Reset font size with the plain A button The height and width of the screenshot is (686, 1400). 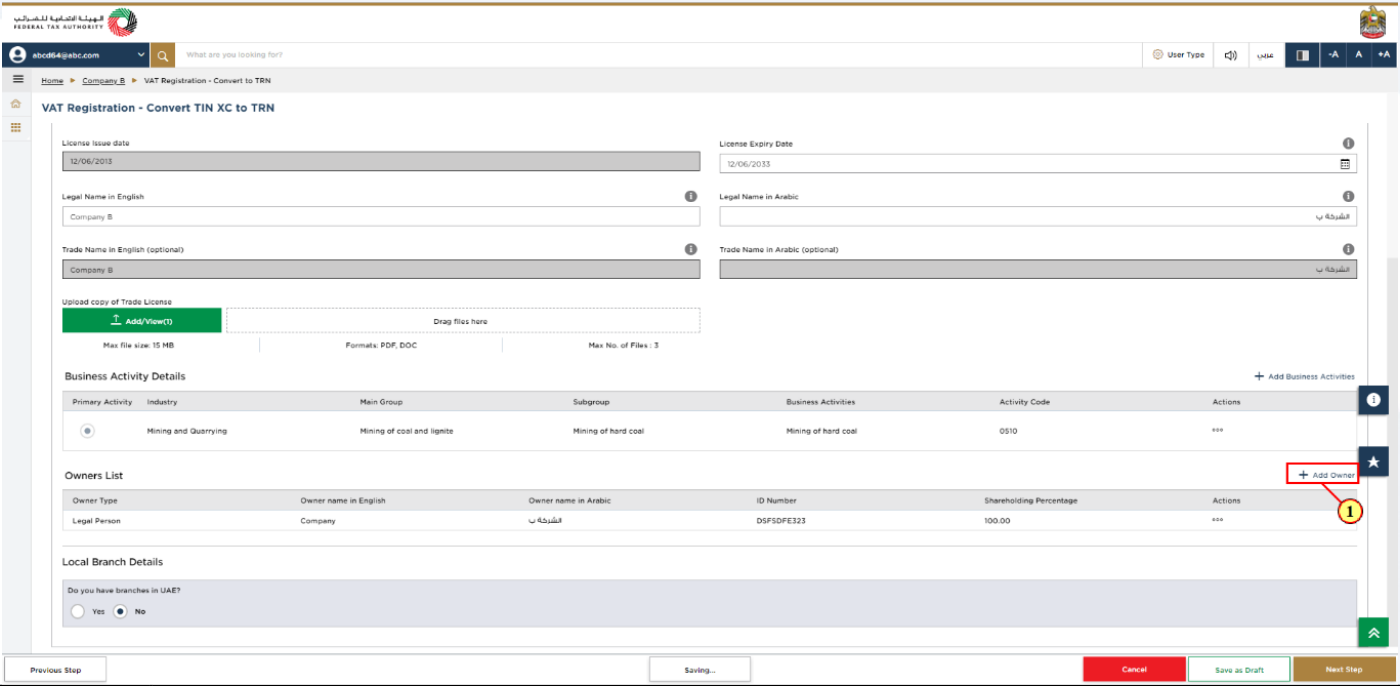point(1358,55)
